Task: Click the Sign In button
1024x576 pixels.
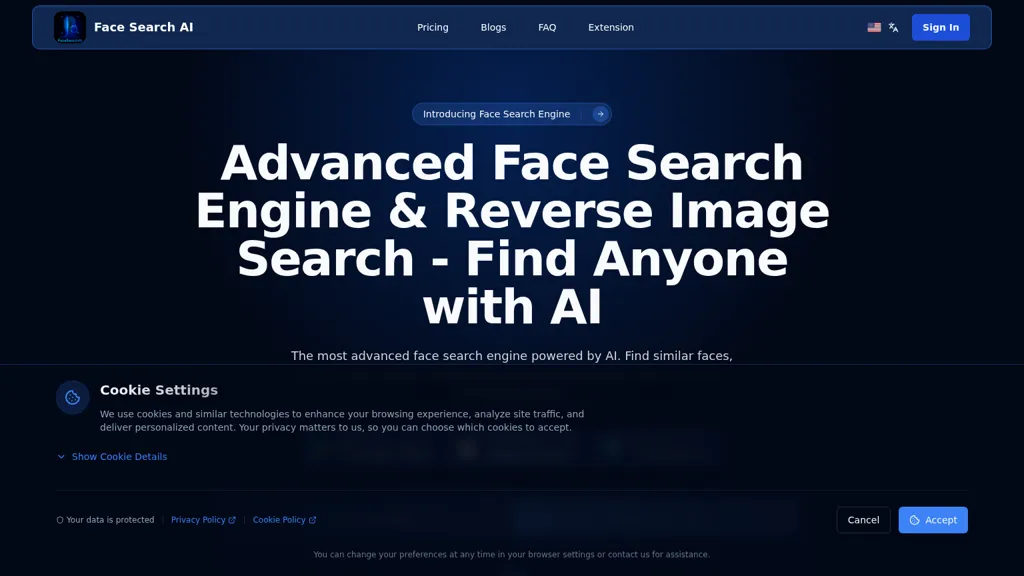Action: tap(940, 27)
